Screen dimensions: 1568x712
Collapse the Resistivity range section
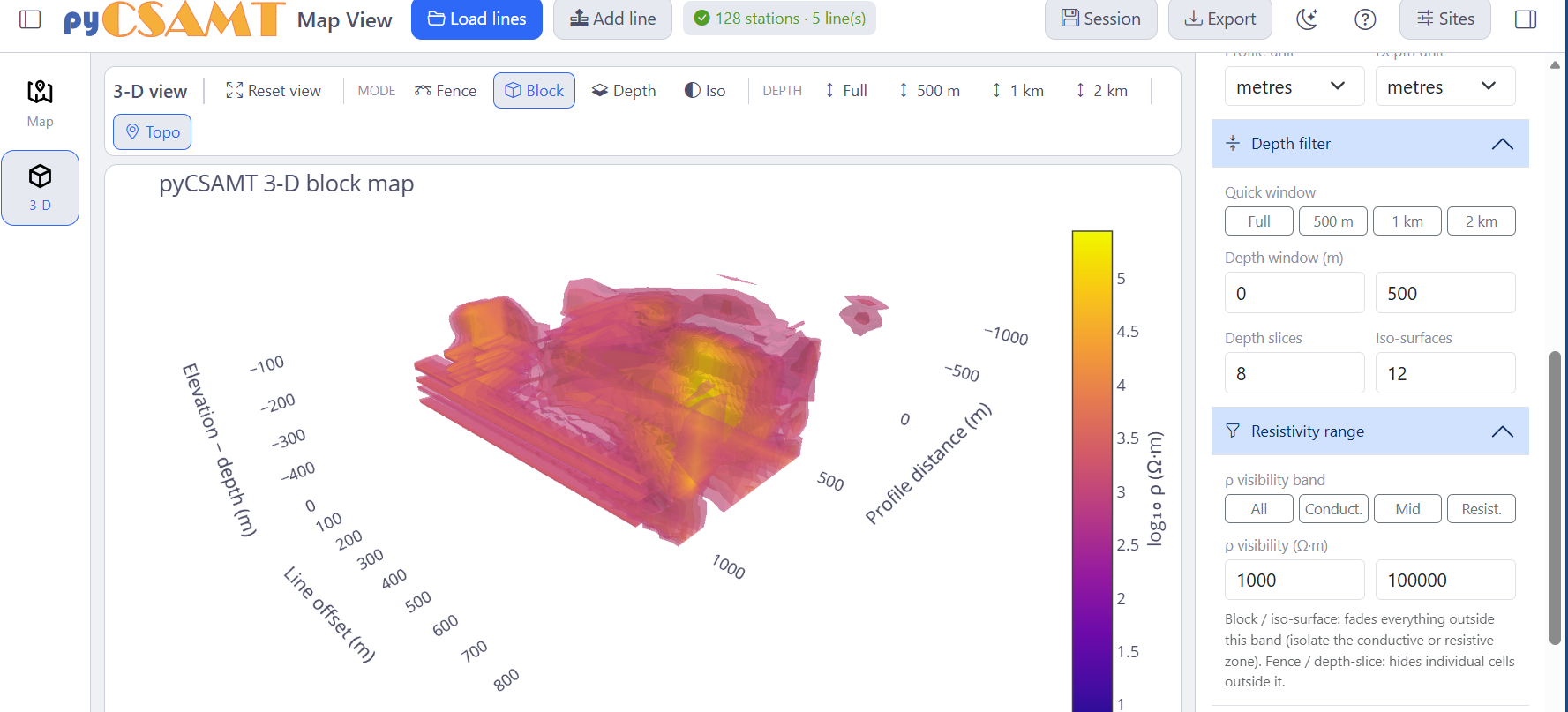(x=1369, y=431)
